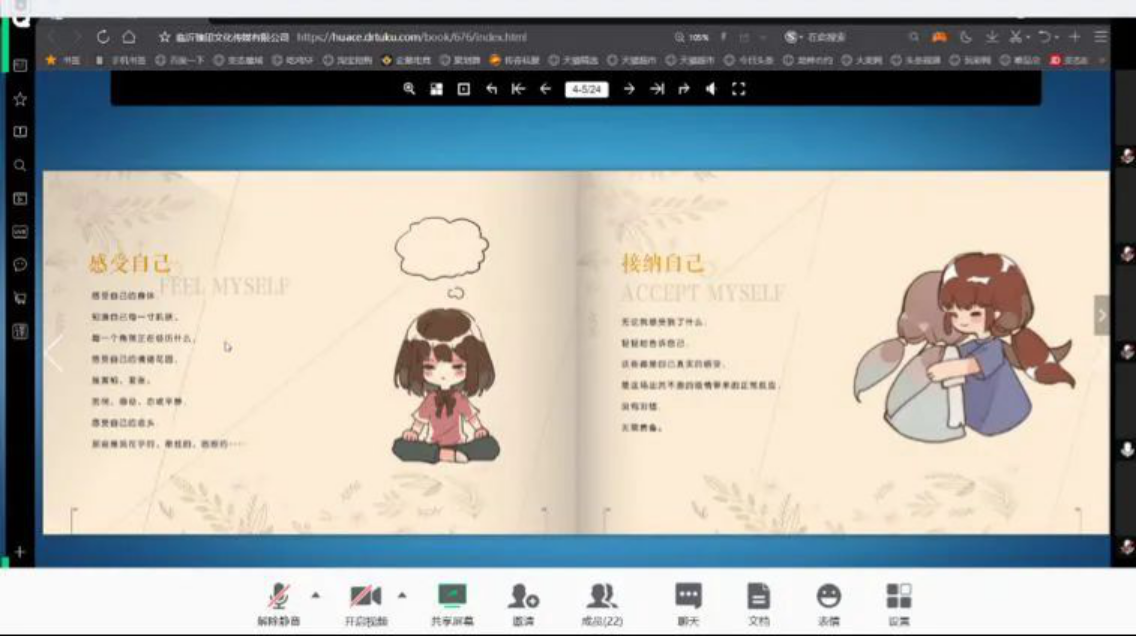The width and height of the screenshot is (1136, 636).
Task: Expand the right-side panel chevron on book
Action: pos(1102,315)
